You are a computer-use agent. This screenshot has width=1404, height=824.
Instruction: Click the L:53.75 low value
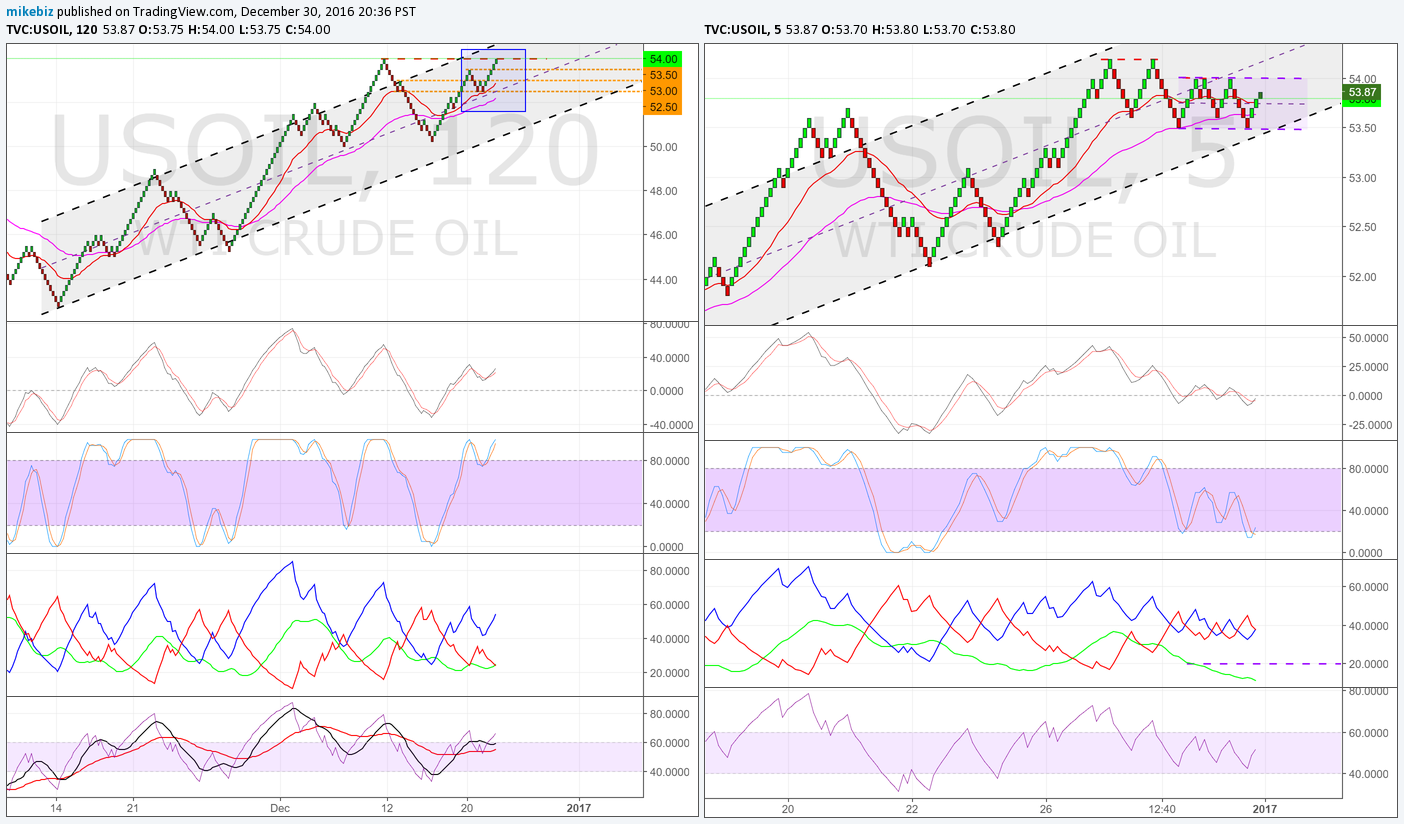tap(259, 29)
